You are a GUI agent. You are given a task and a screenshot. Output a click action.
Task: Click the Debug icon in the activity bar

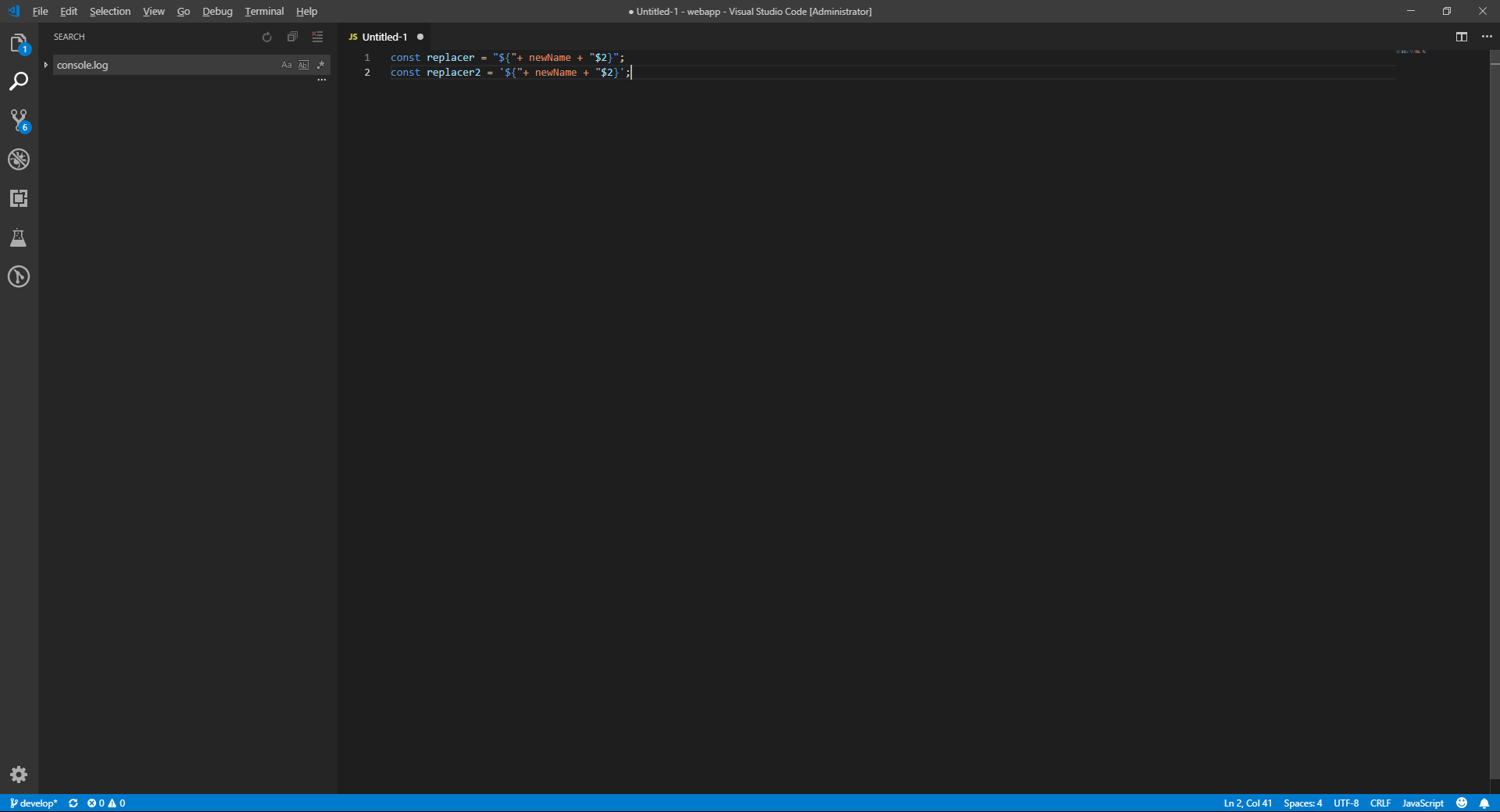tap(19, 159)
